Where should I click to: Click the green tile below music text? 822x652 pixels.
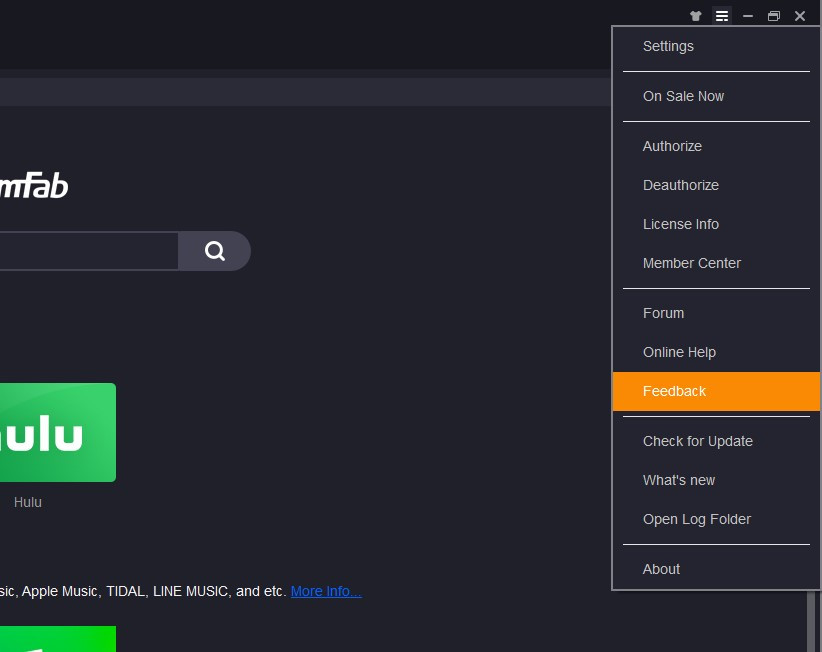(57, 638)
